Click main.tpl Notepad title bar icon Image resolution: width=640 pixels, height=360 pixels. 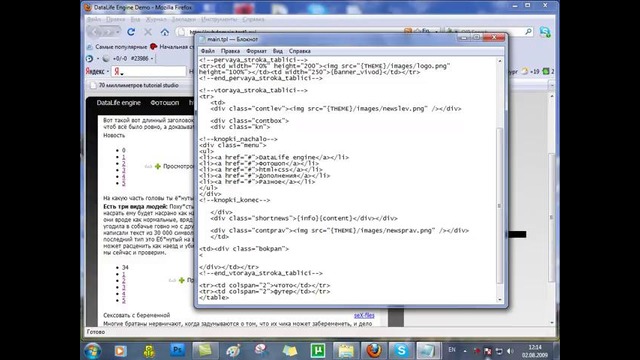(202, 39)
